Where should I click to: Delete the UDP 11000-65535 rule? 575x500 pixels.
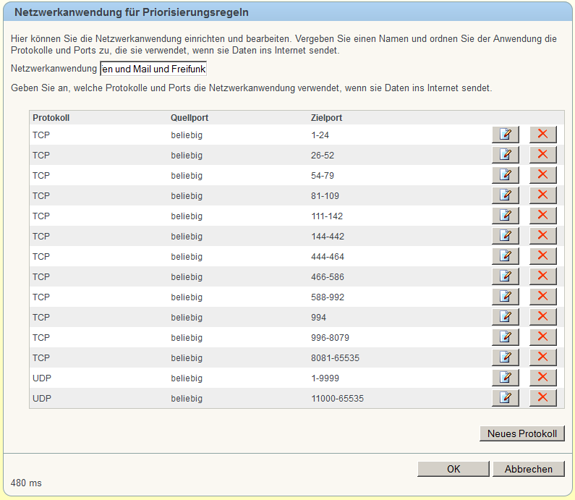pos(543,398)
